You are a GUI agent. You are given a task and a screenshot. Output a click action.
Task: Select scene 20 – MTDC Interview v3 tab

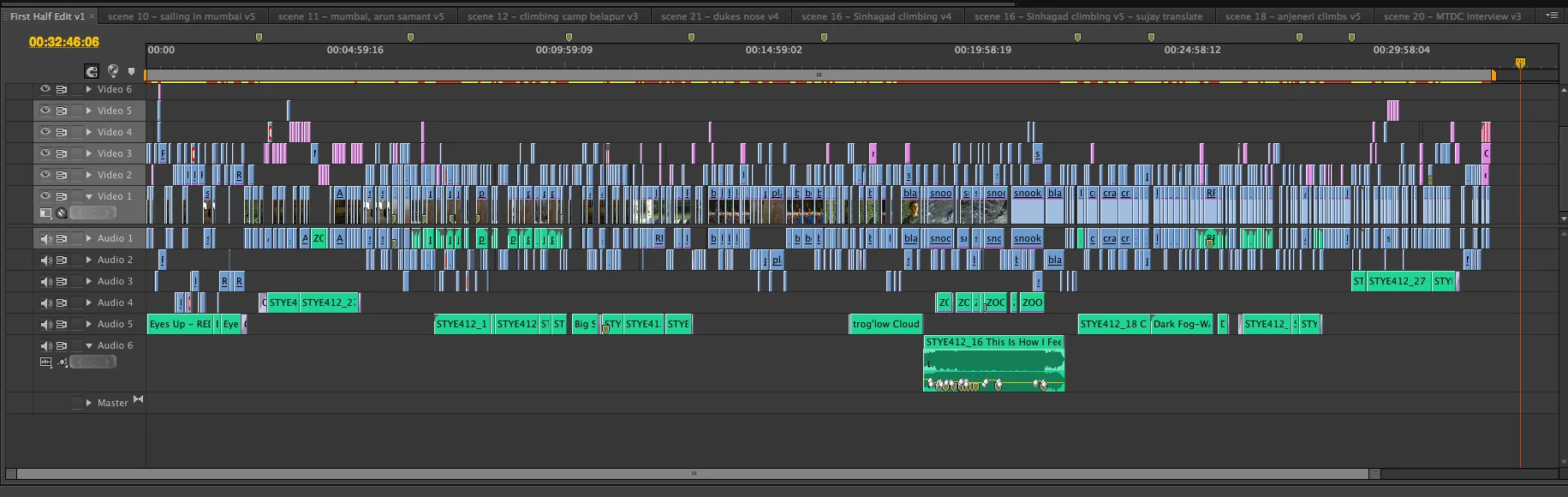pyautogui.click(x=1452, y=16)
